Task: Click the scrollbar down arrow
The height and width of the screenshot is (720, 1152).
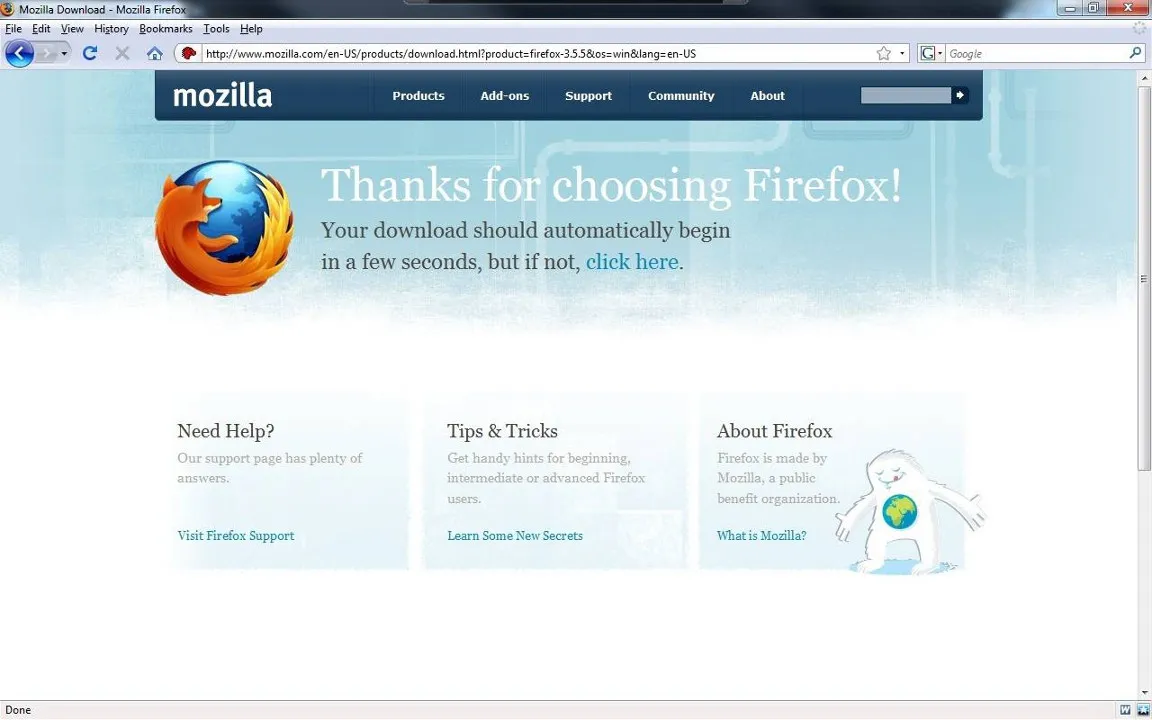Action: pyautogui.click(x=1144, y=693)
